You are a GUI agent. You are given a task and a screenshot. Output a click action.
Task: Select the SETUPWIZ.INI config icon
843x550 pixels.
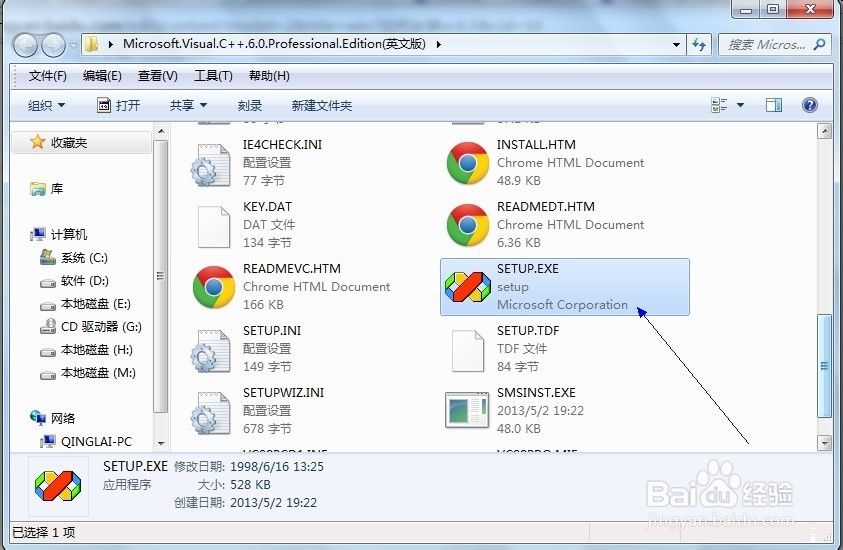click(x=211, y=413)
